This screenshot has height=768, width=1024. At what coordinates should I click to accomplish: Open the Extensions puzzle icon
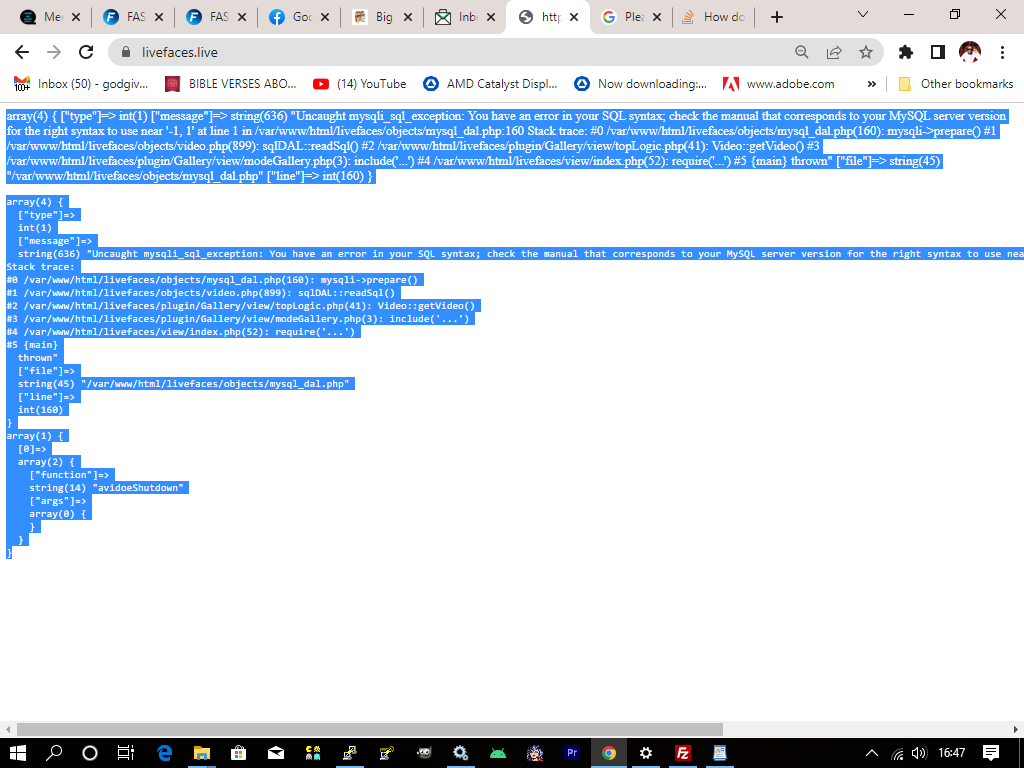coord(904,52)
